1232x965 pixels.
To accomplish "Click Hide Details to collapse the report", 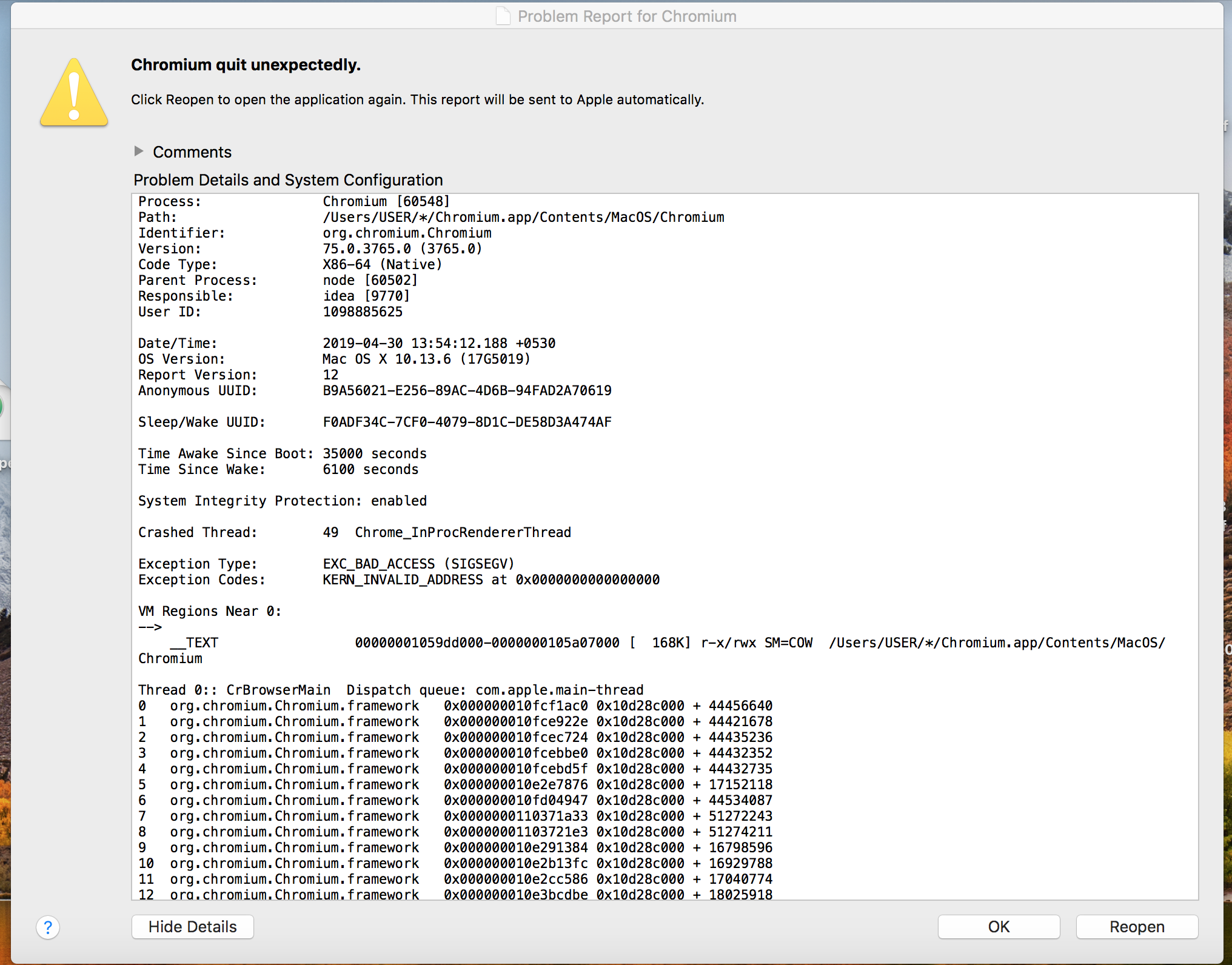I will point(192,927).
